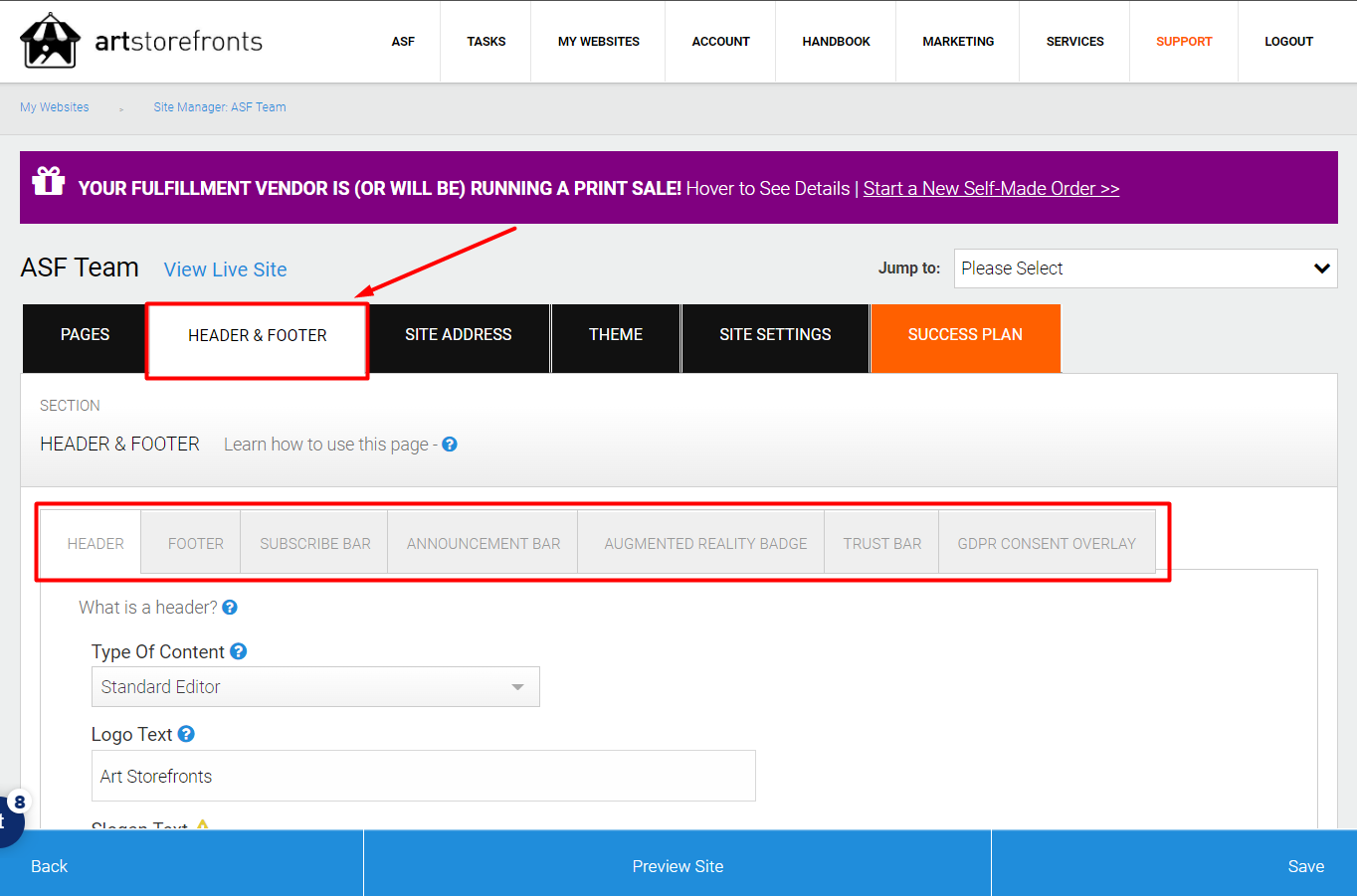
Task: Open 'Start a New Self-Made Order >>' link
Action: coord(991,189)
